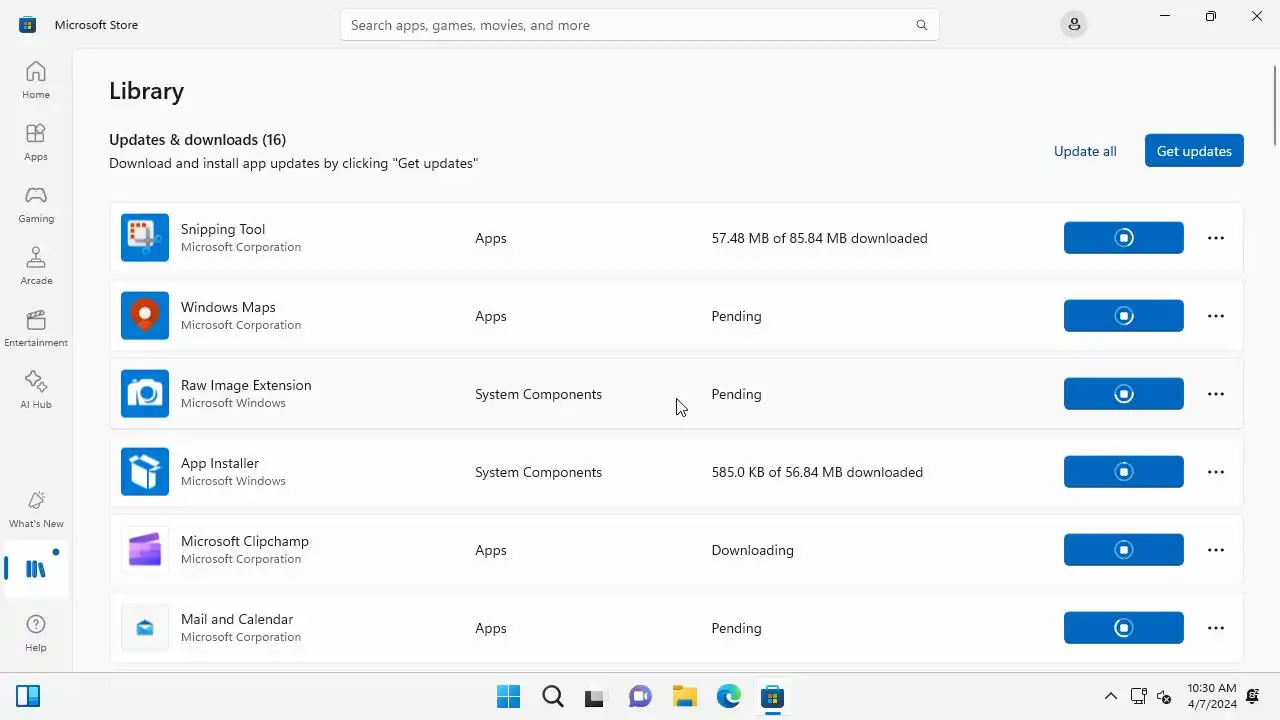Open the user account profile icon
This screenshot has height=720, width=1280.
[1074, 24]
